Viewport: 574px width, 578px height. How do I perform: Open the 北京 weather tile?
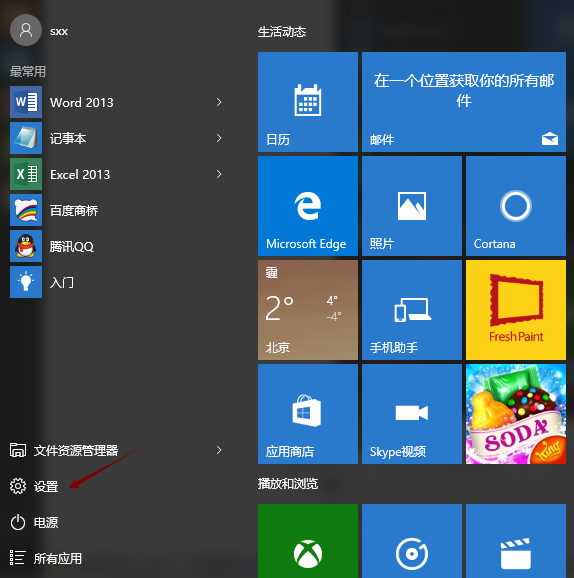pos(308,310)
